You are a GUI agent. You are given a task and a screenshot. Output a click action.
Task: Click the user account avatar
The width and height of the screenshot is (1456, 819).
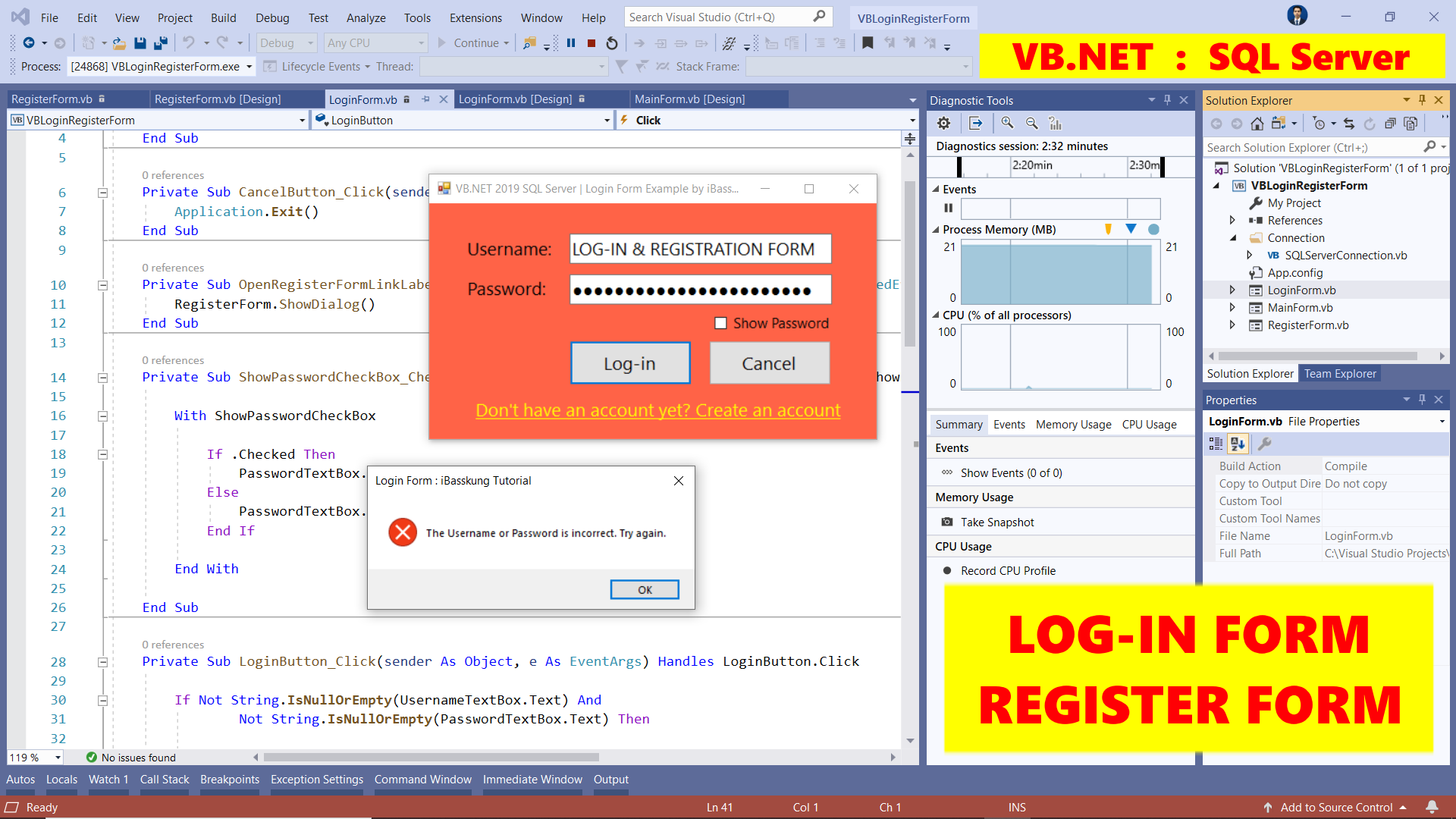click(1298, 15)
